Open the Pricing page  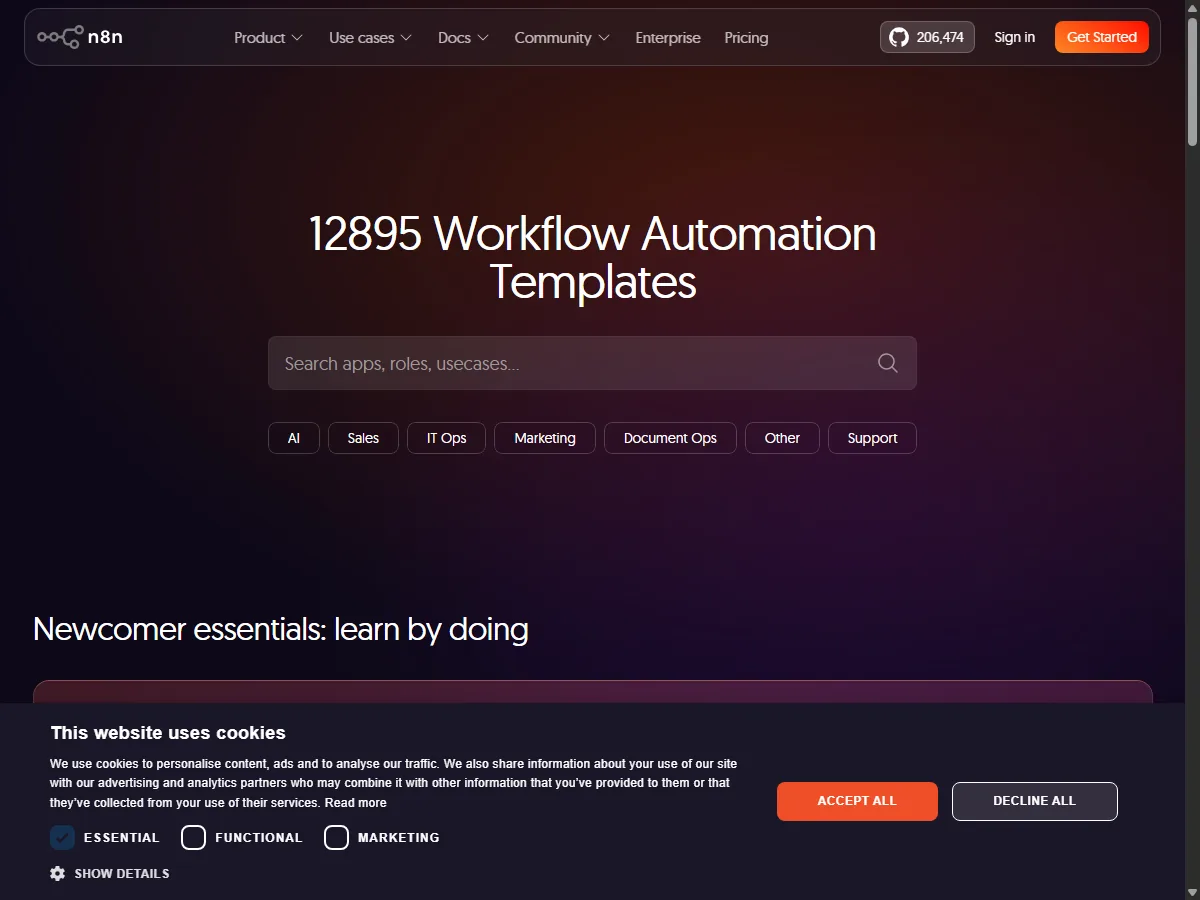[x=746, y=37]
